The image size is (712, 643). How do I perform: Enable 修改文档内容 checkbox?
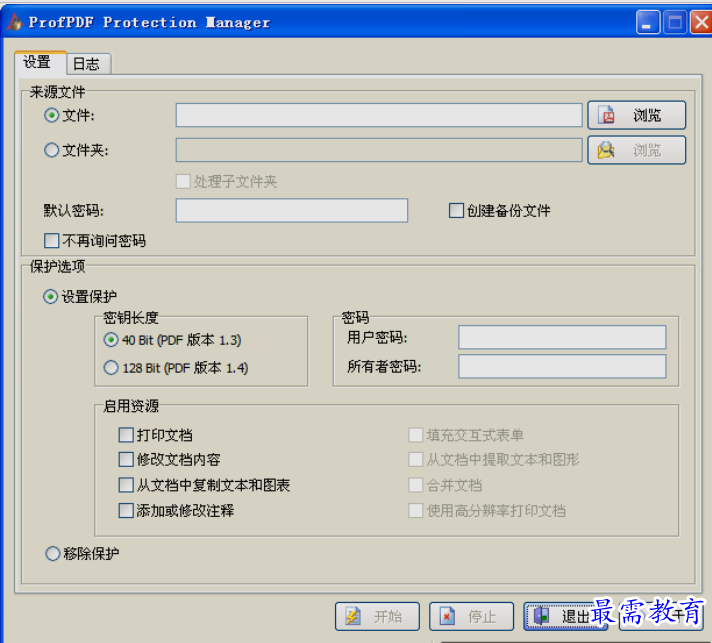click(126, 460)
